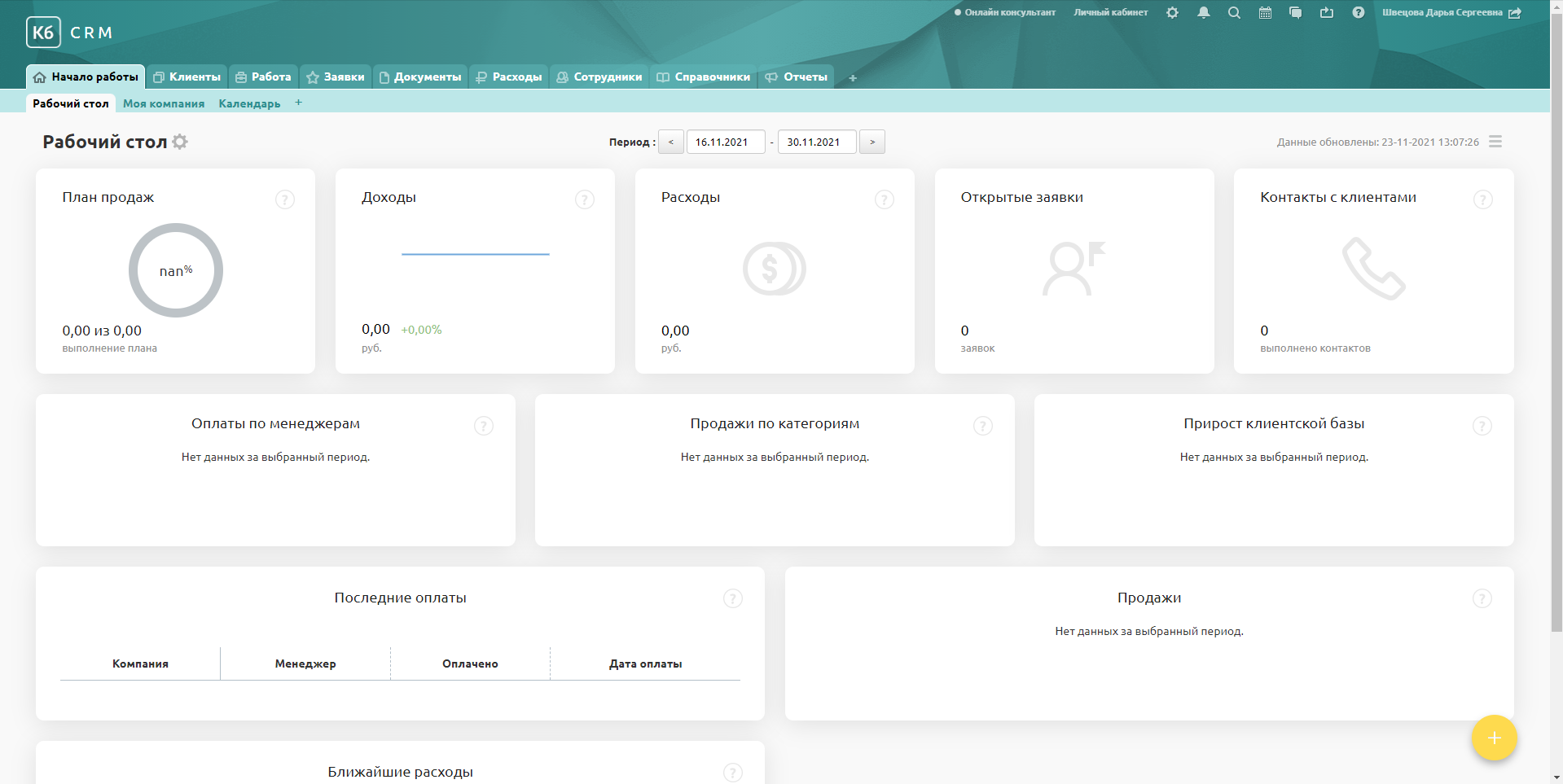Go to previous period with left arrow
This screenshot has height=784, width=1563.
click(671, 142)
